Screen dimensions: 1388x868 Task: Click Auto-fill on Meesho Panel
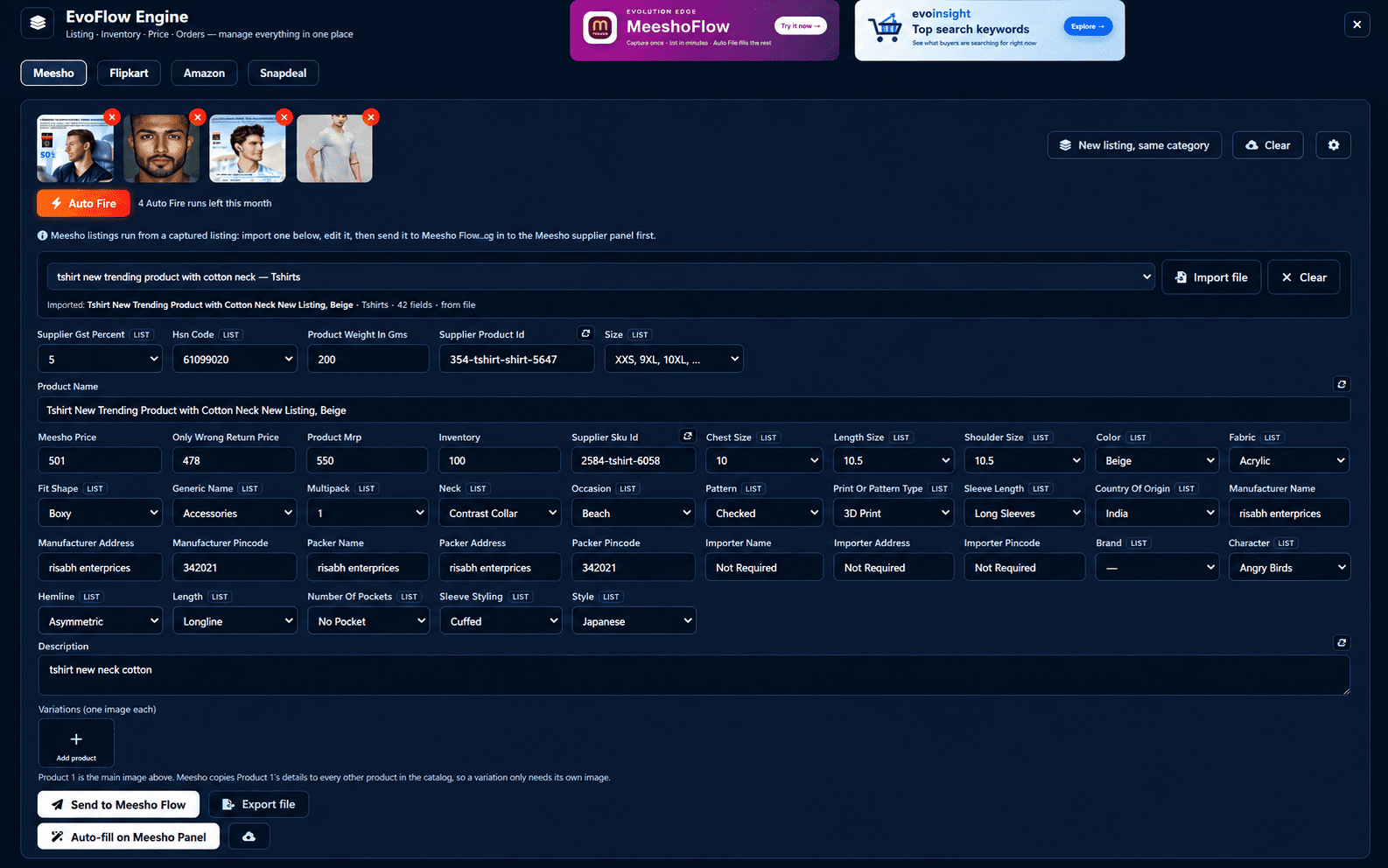pos(129,836)
